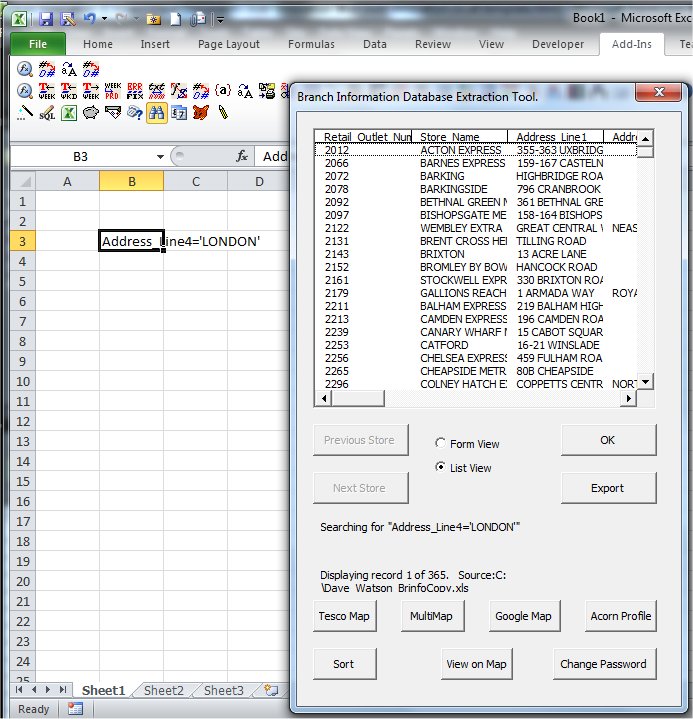Select the BRIXTON store row
The image size is (693, 719).
476,254
